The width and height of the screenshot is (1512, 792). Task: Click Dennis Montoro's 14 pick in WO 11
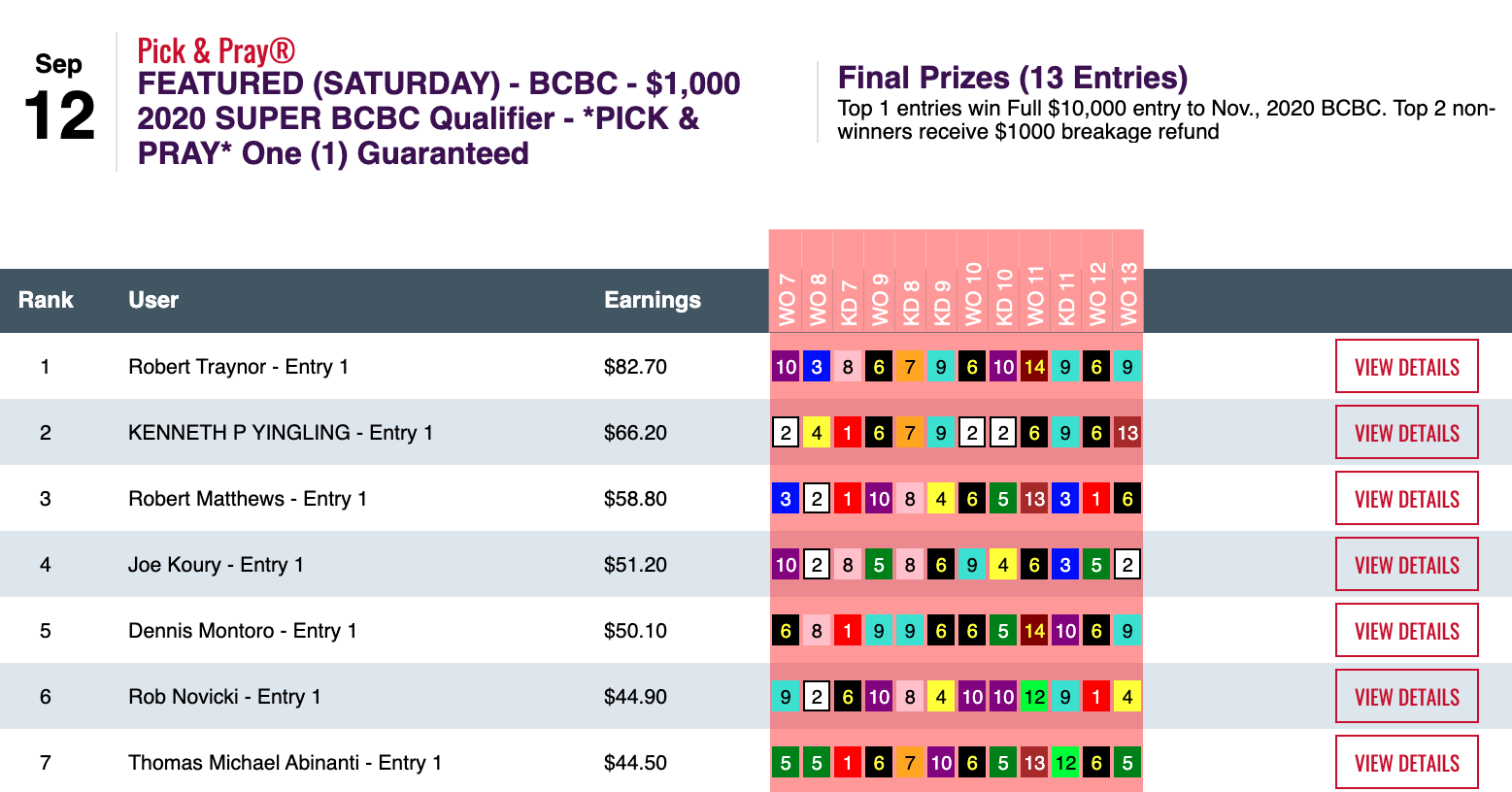1034,631
